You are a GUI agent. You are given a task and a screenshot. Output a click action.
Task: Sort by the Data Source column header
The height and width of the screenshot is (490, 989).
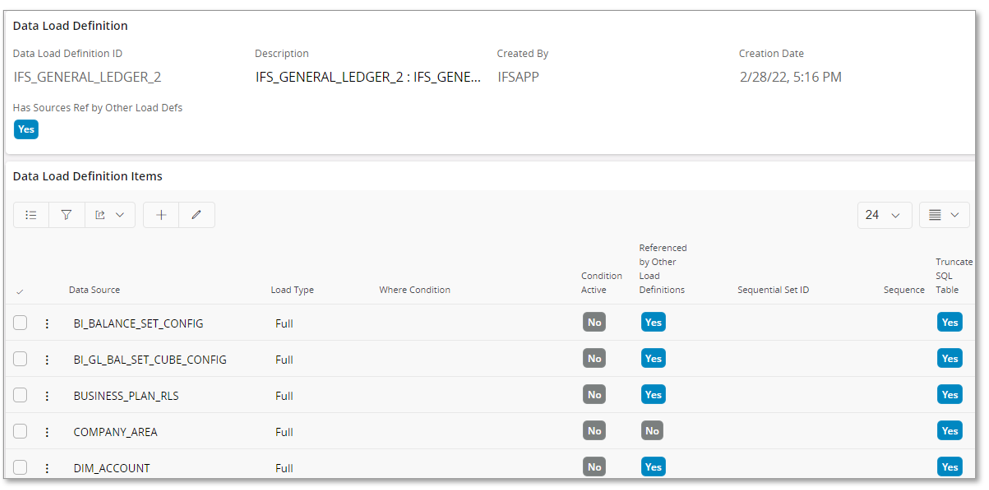(94, 290)
